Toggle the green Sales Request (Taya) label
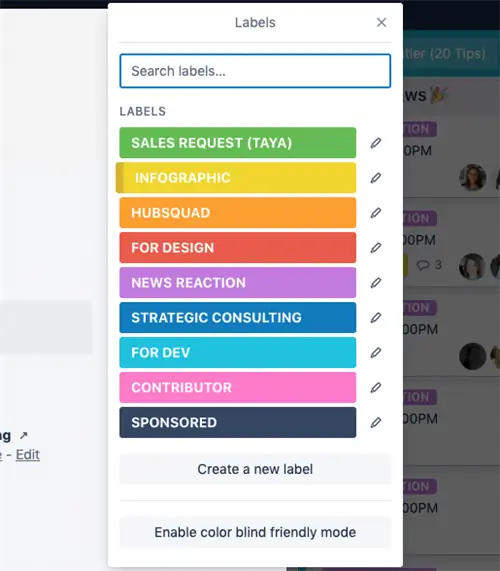 pos(238,143)
